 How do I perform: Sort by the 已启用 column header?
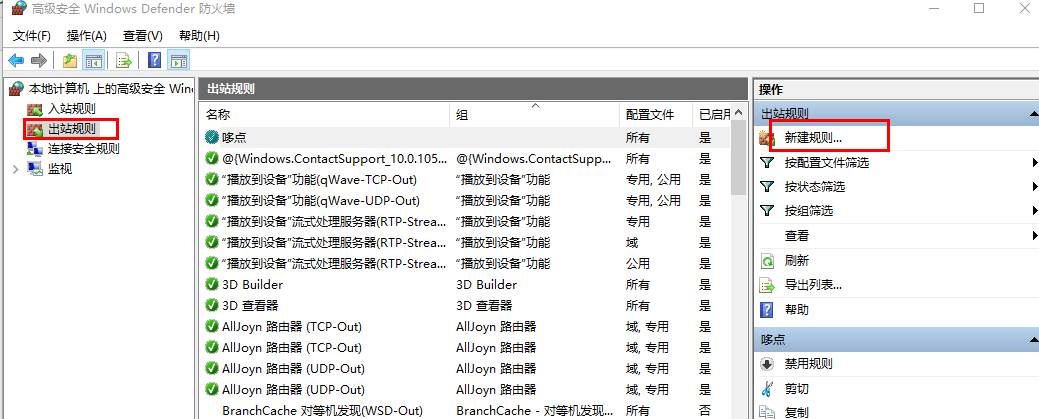click(x=714, y=115)
